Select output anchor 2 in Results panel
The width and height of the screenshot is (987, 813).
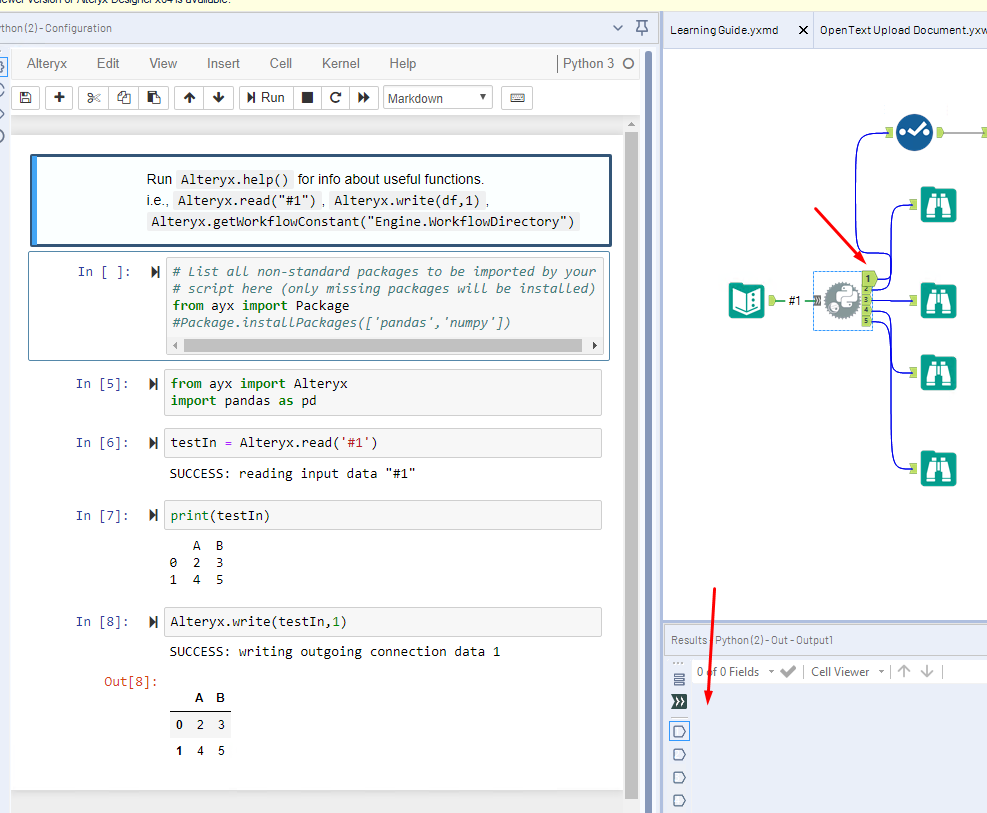pyautogui.click(x=679, y=754)
